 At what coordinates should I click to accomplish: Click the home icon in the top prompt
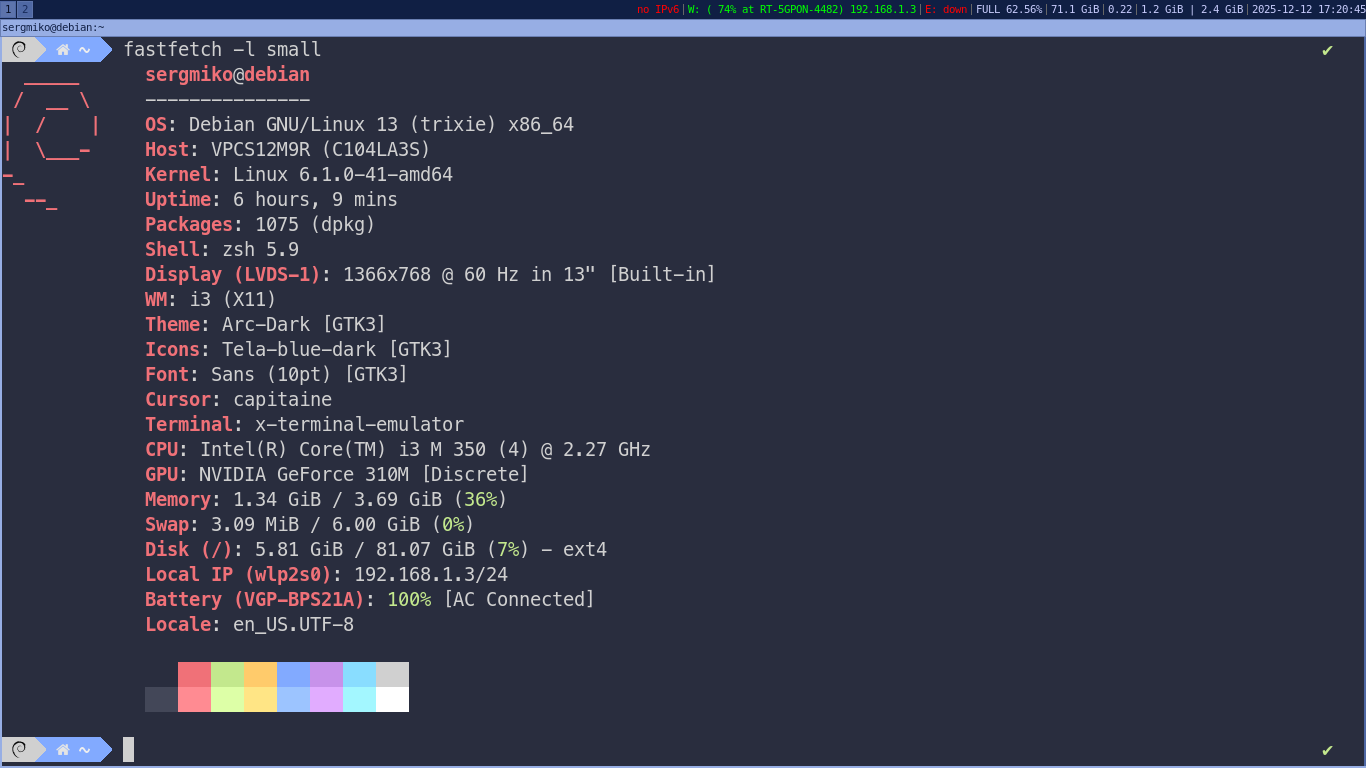point(63,50)
